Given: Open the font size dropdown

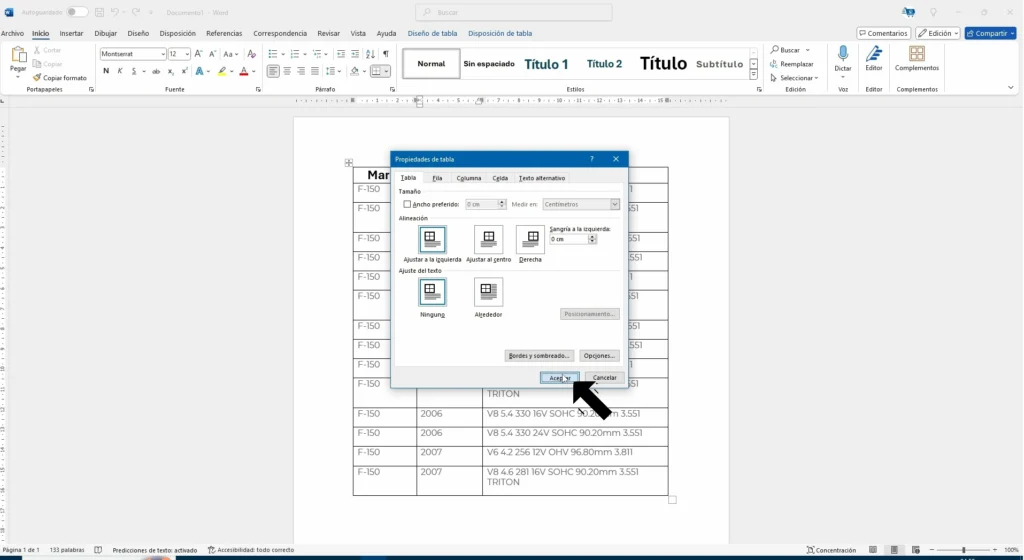Looking at the screenshot, I should [187, 54].
